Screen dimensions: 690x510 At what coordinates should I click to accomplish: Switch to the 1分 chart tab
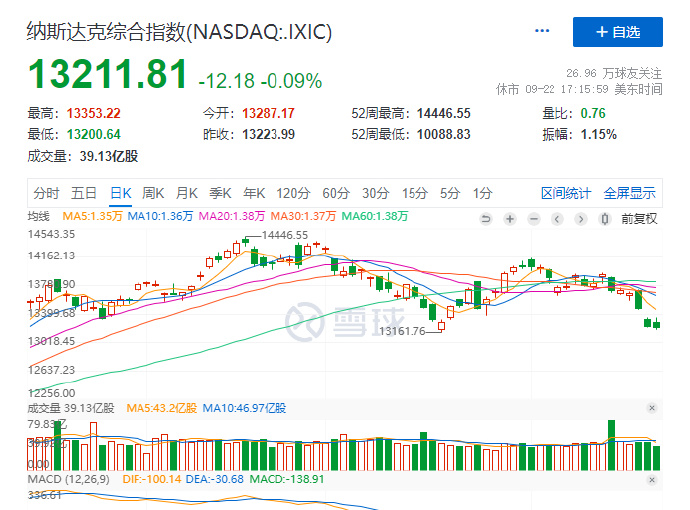pos(482,193)
